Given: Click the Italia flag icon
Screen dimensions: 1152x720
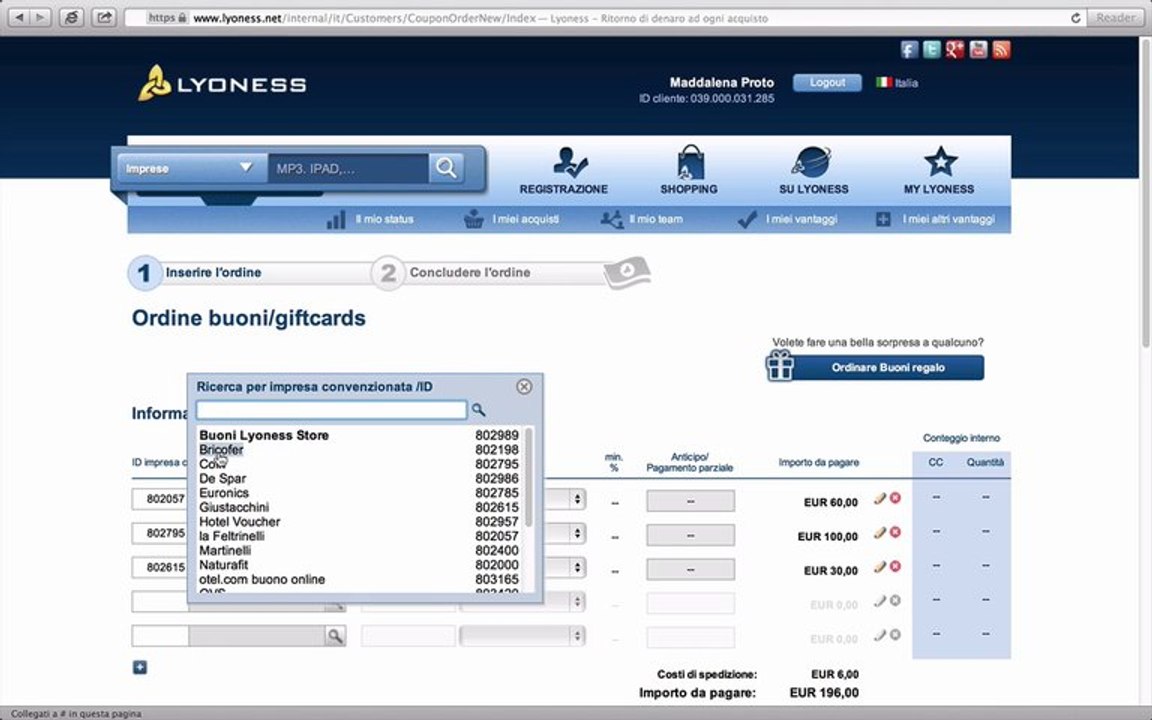Looking at the screenshot, I should pyautogui.click(x=884, y=82).
